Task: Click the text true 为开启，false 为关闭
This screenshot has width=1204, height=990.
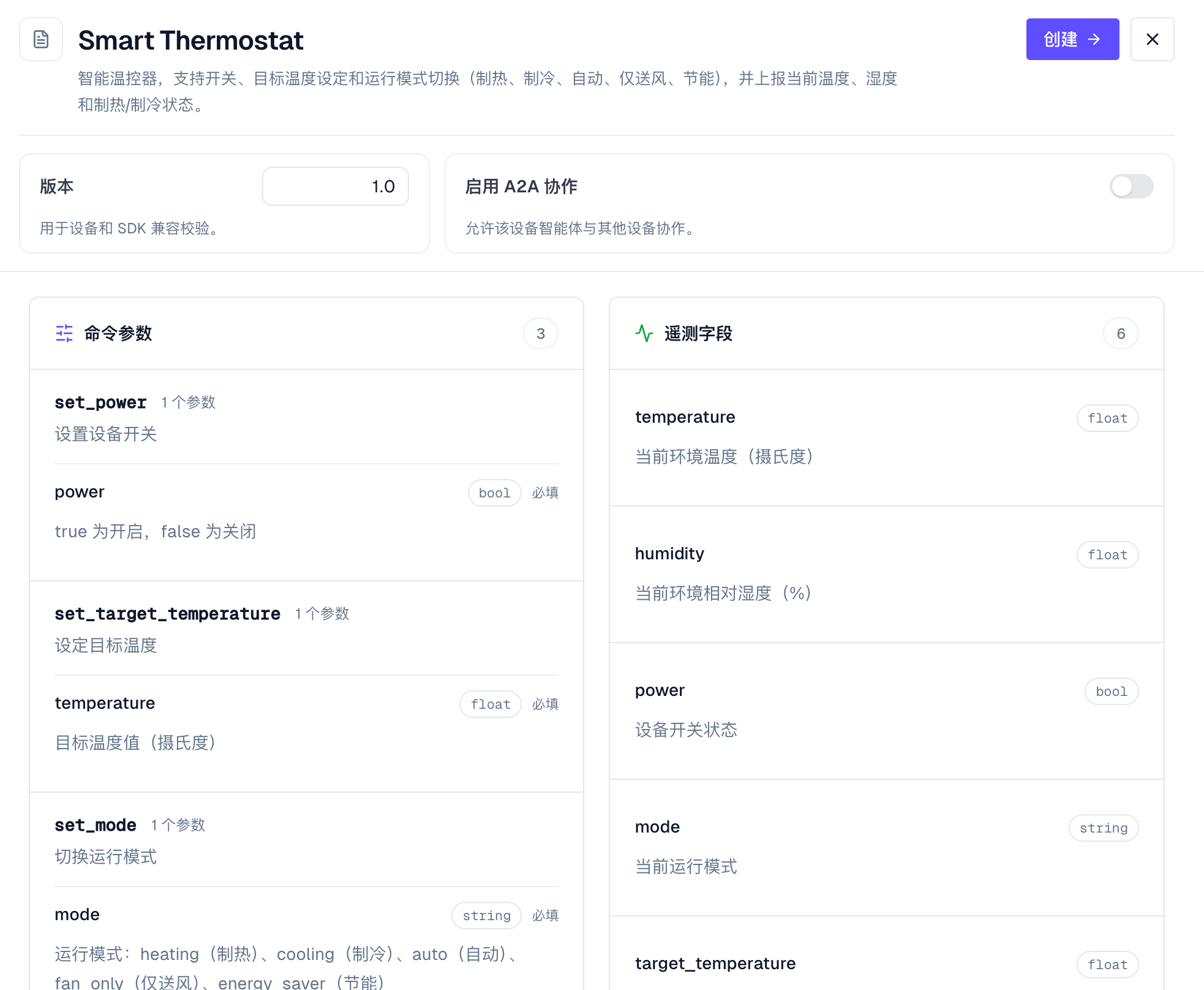Action: [156, 531]
